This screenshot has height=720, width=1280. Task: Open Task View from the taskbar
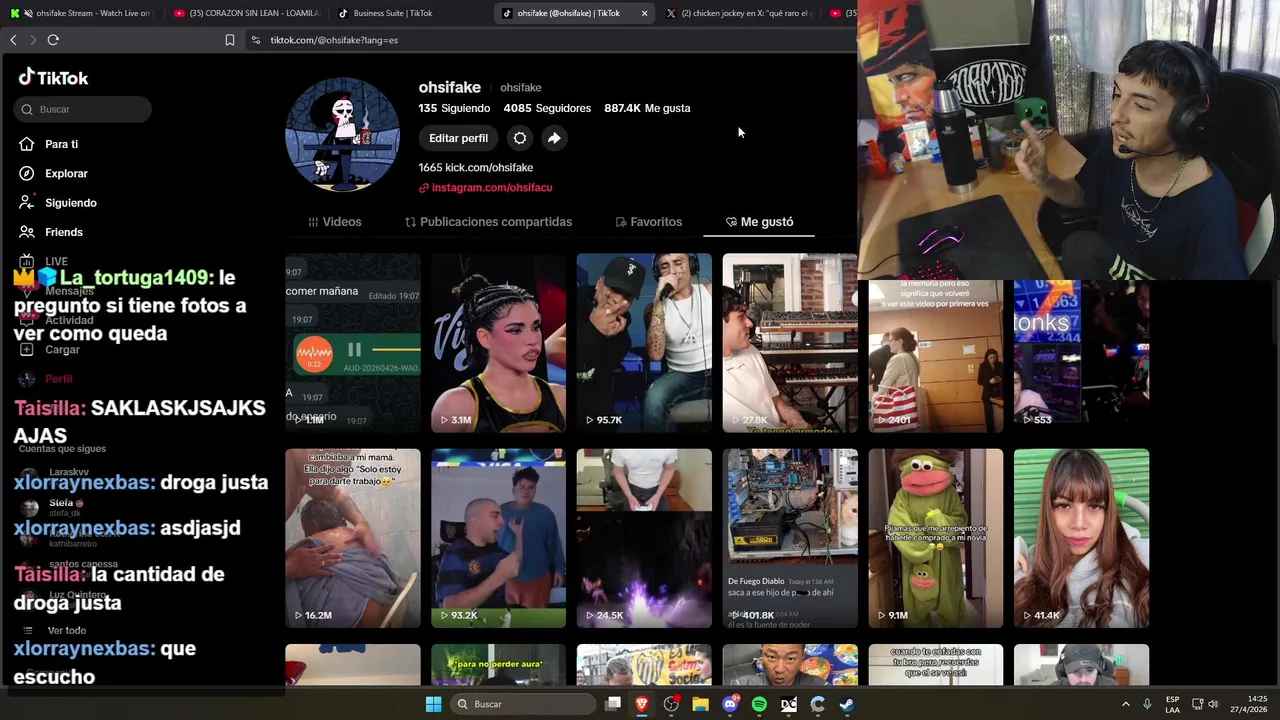point(613,704)
